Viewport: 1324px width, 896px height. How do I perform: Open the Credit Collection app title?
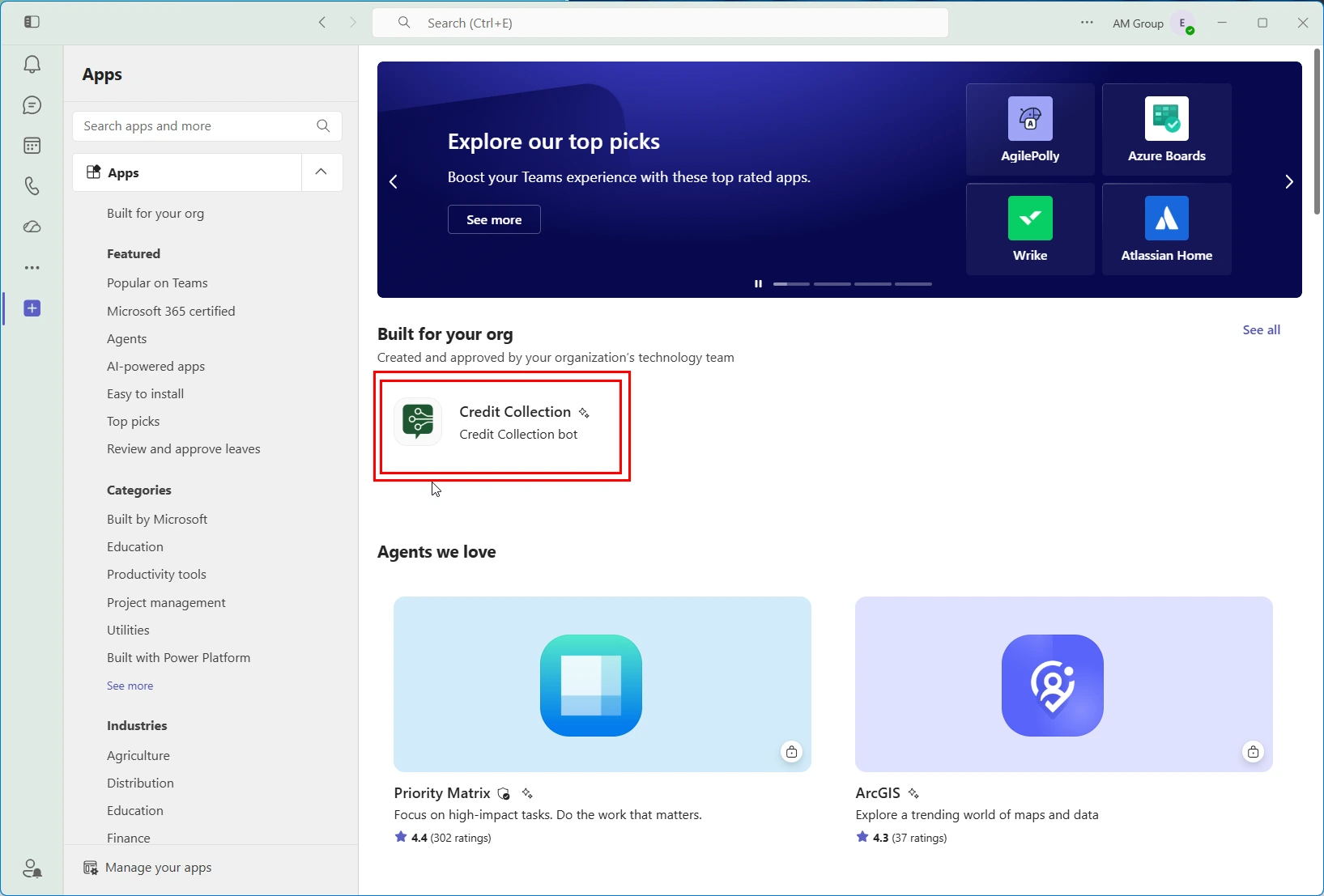click(515, 412)
